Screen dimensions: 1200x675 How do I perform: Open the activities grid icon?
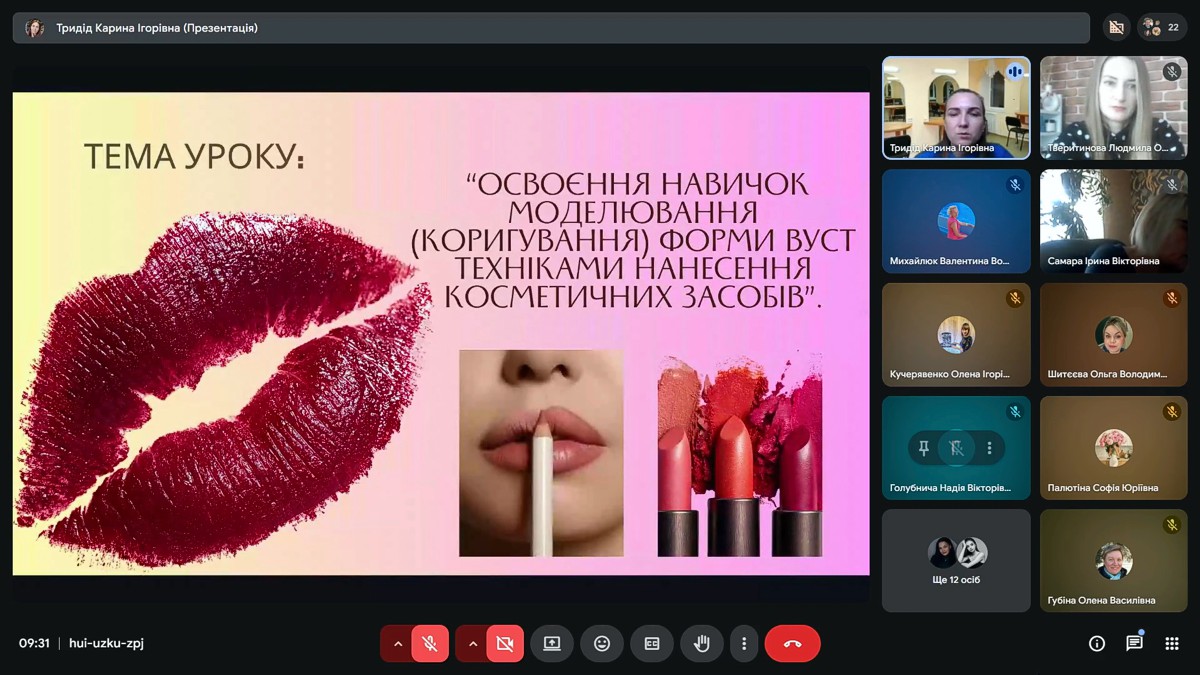click(1172, 644)
